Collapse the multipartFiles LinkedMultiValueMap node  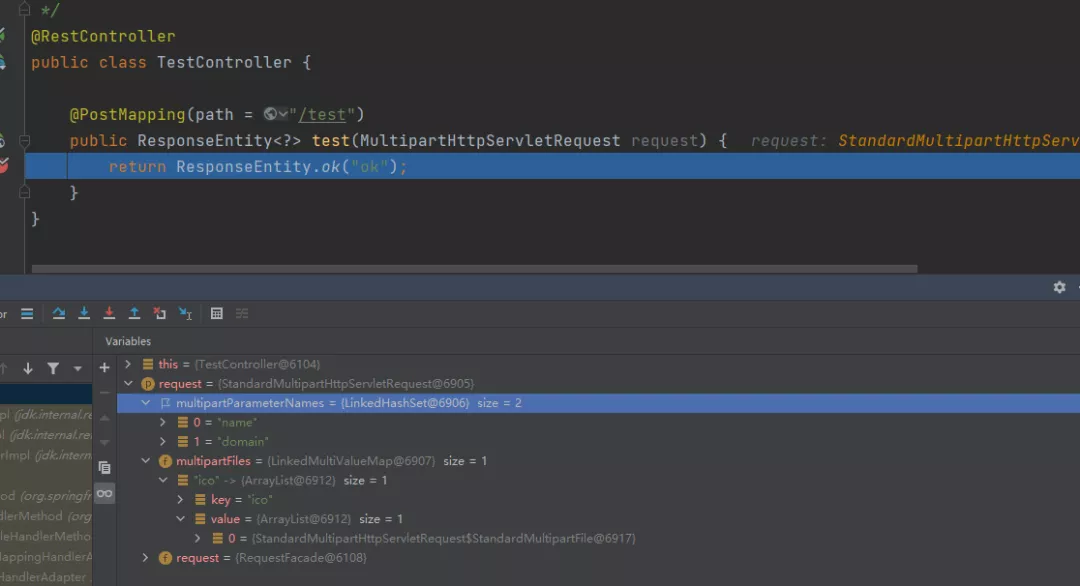(x=146, y=460)
